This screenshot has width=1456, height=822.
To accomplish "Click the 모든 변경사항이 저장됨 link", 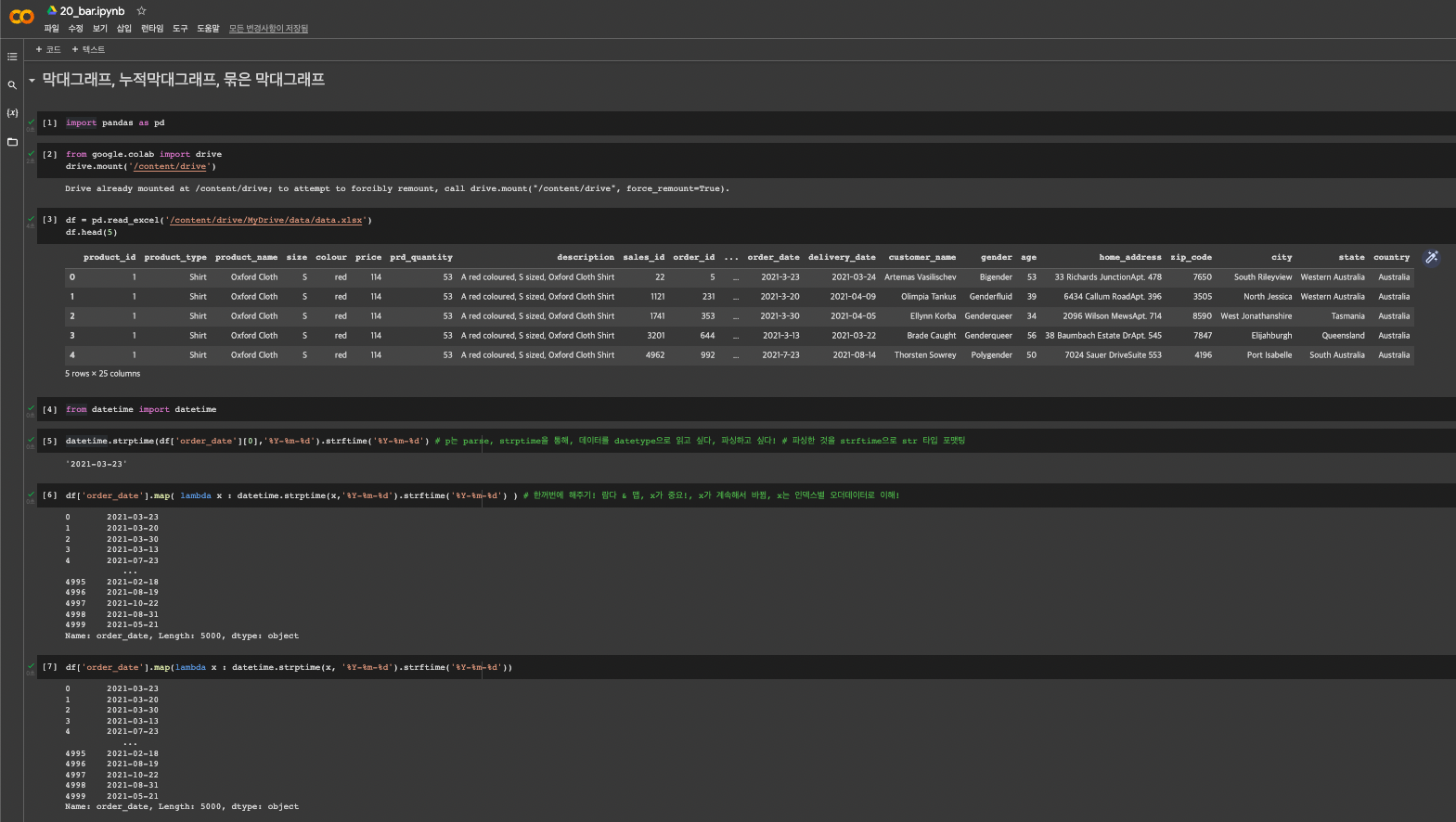I will click(268, 29).
